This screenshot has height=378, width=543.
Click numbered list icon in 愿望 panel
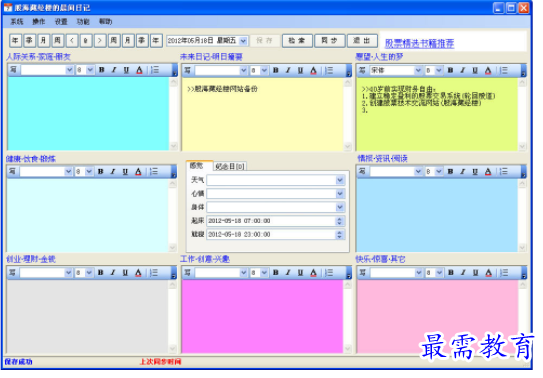504,71
